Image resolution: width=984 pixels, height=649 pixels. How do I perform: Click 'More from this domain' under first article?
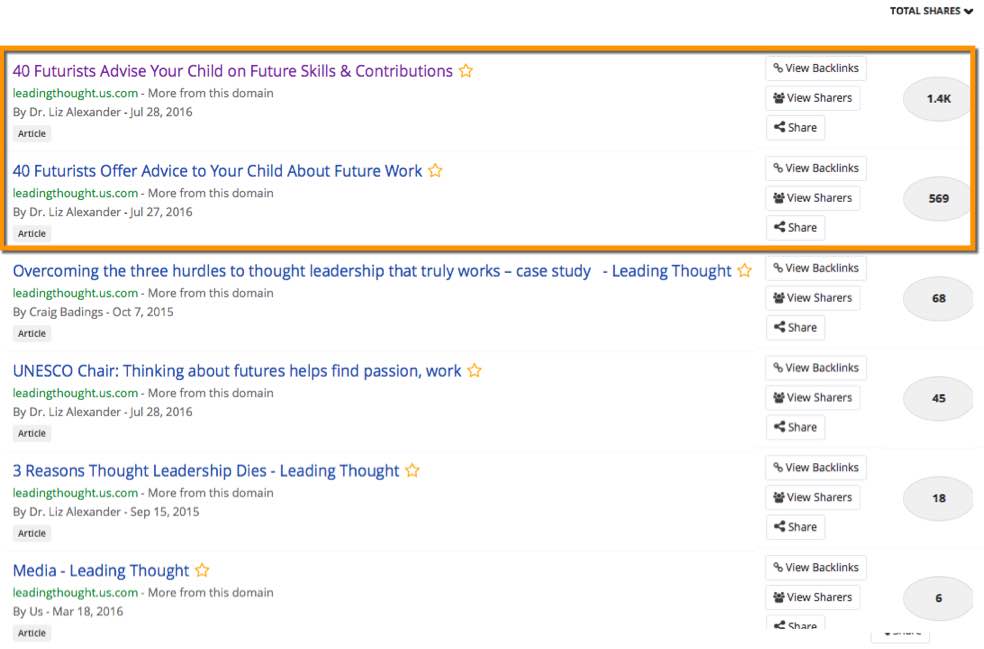(x=210, y=93)
